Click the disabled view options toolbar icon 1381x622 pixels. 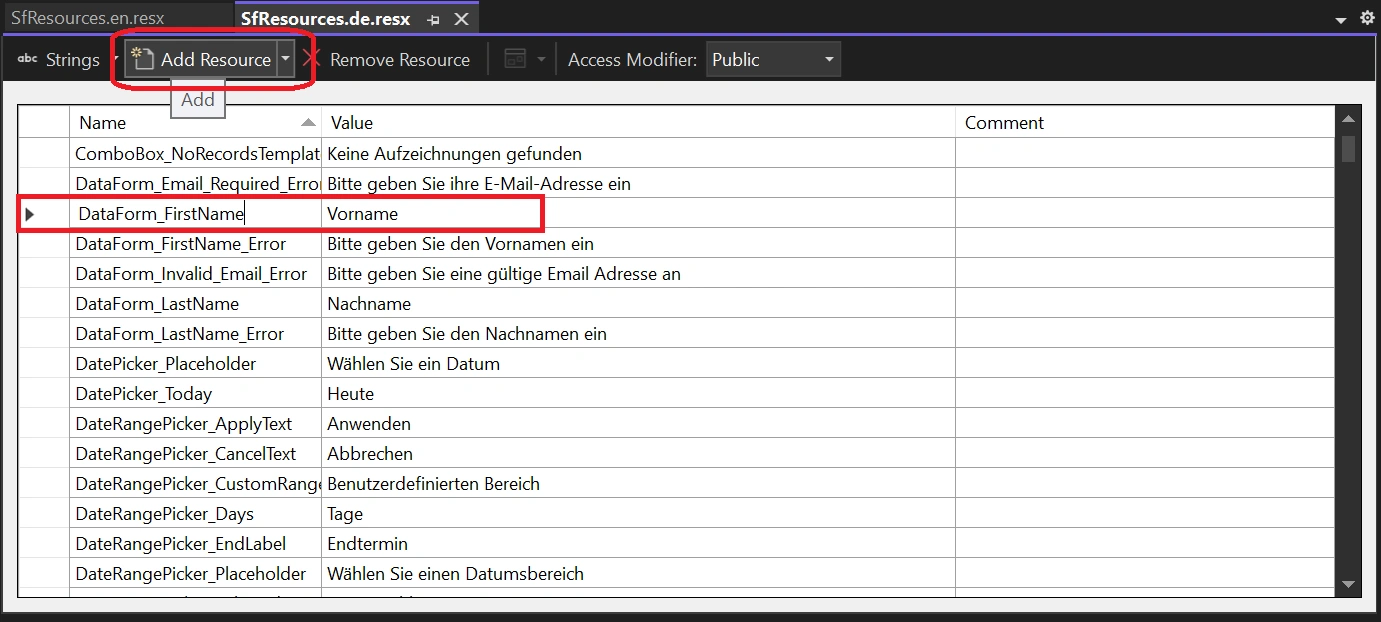pyautogui.click(x=515, y=60)
